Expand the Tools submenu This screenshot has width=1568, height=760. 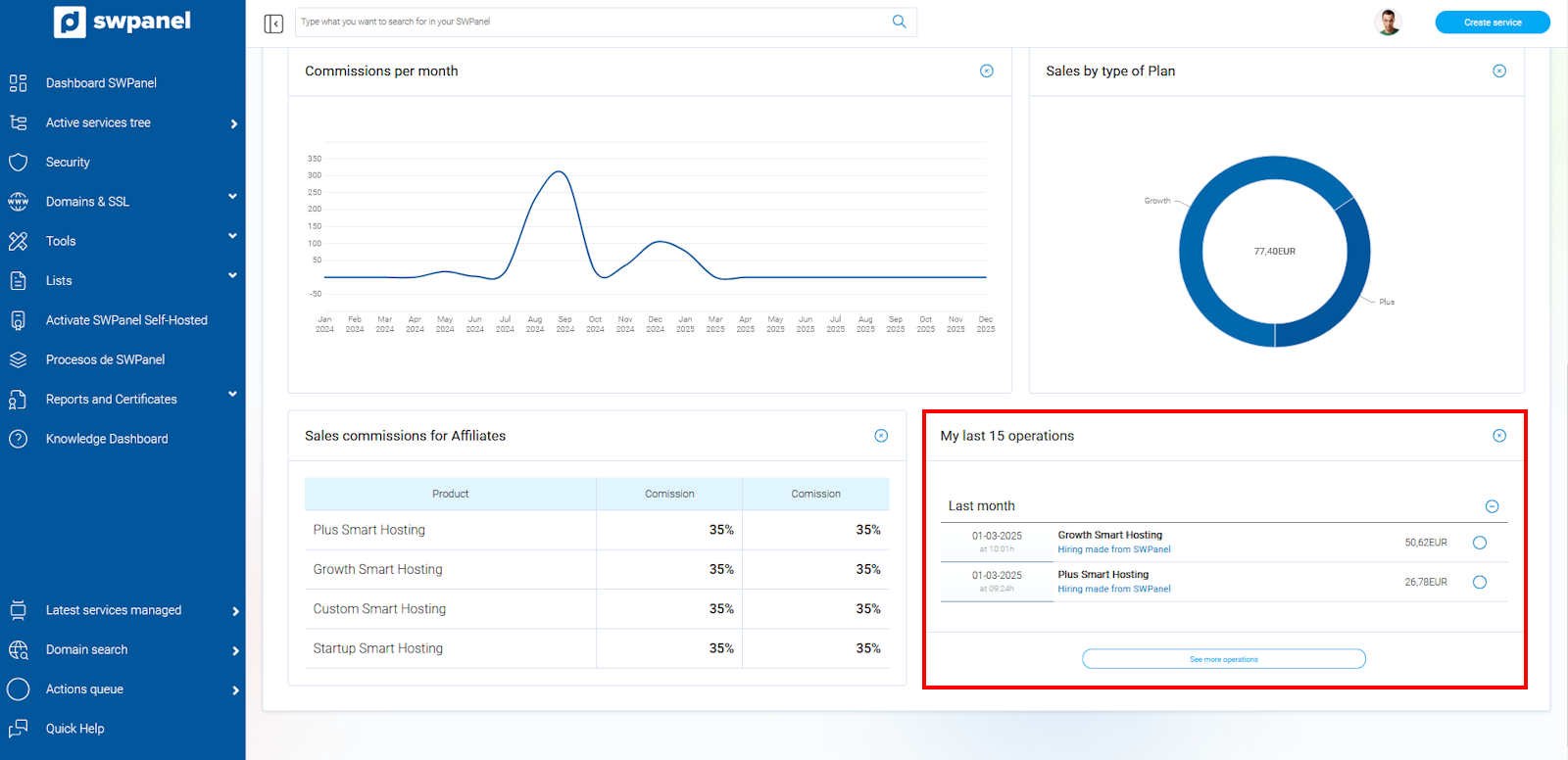pos(232,236)
